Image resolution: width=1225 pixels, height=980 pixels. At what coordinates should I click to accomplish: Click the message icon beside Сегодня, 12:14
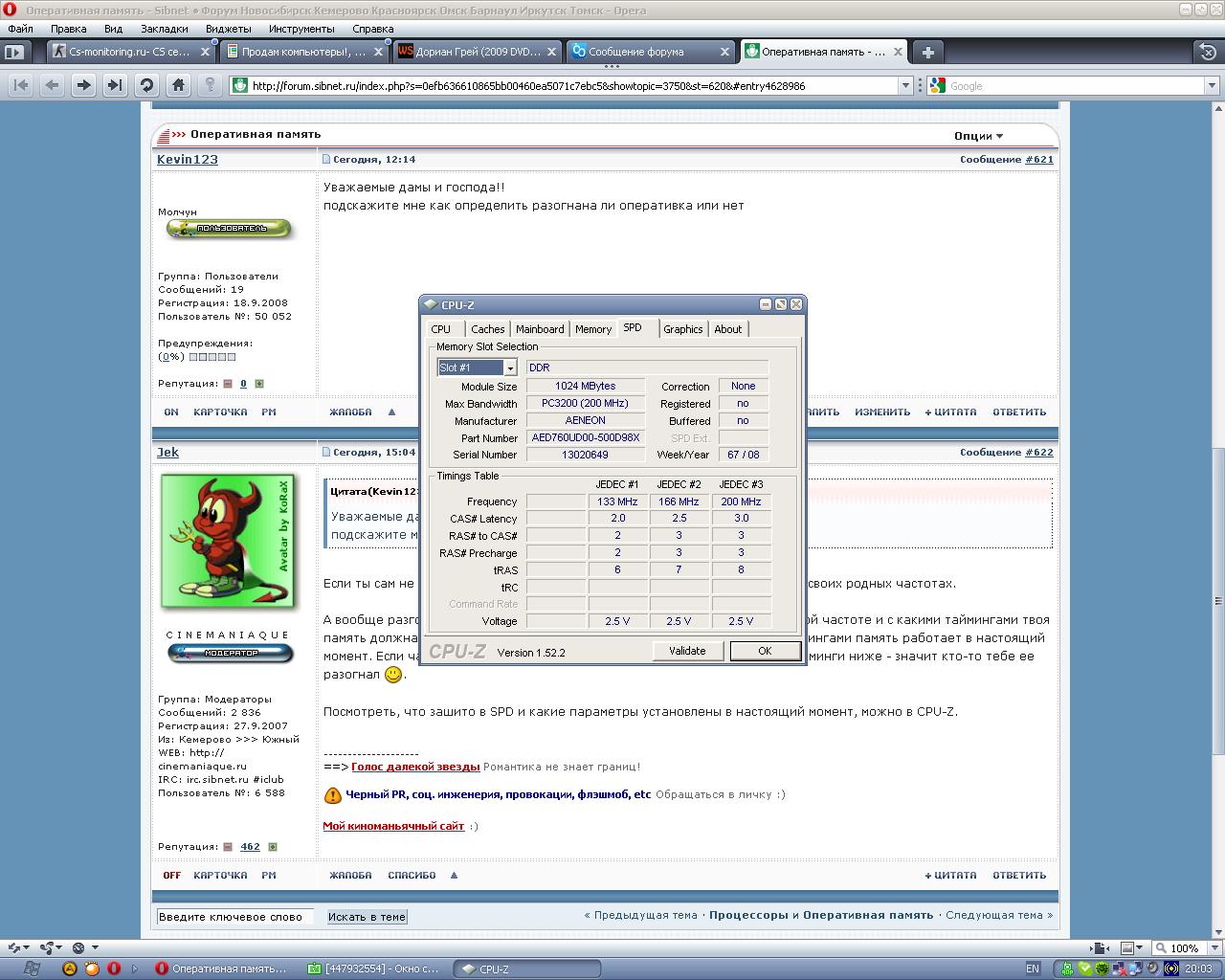pyautogui.click(x=325, y=160)
